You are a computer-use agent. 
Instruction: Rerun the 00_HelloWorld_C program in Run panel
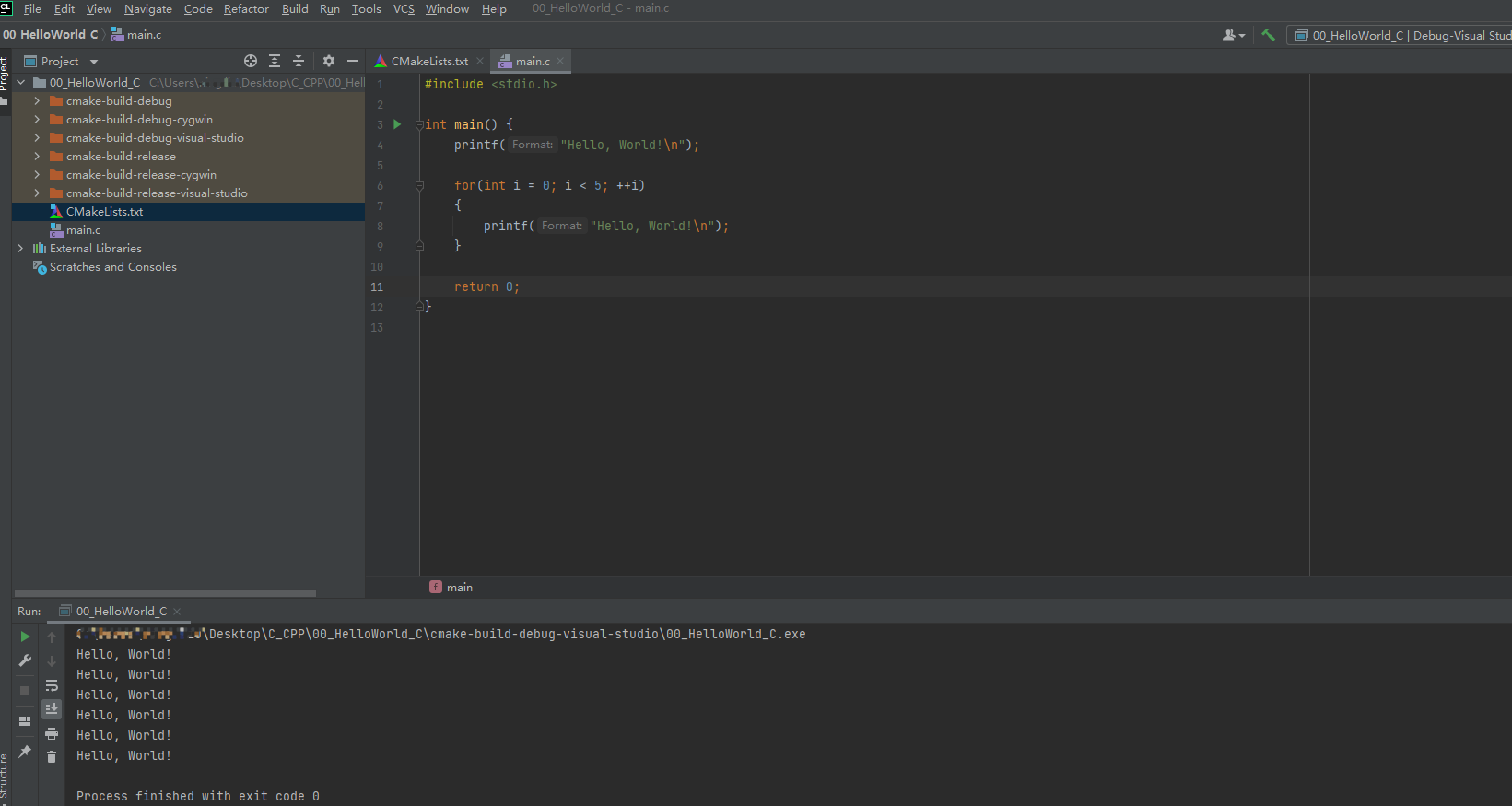coord(25,637)
